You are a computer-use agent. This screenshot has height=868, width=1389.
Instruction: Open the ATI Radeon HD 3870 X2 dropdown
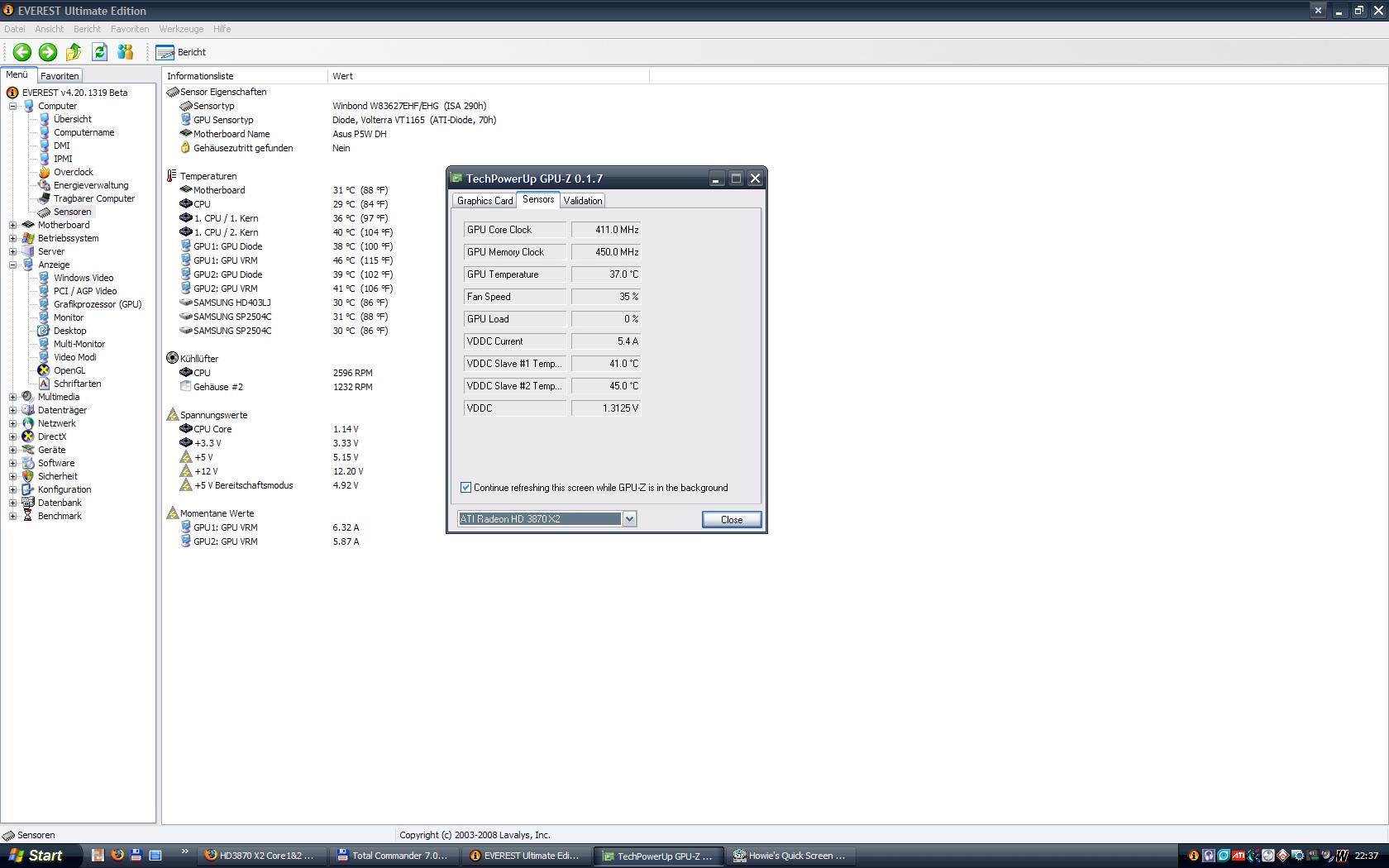point(629,519)
